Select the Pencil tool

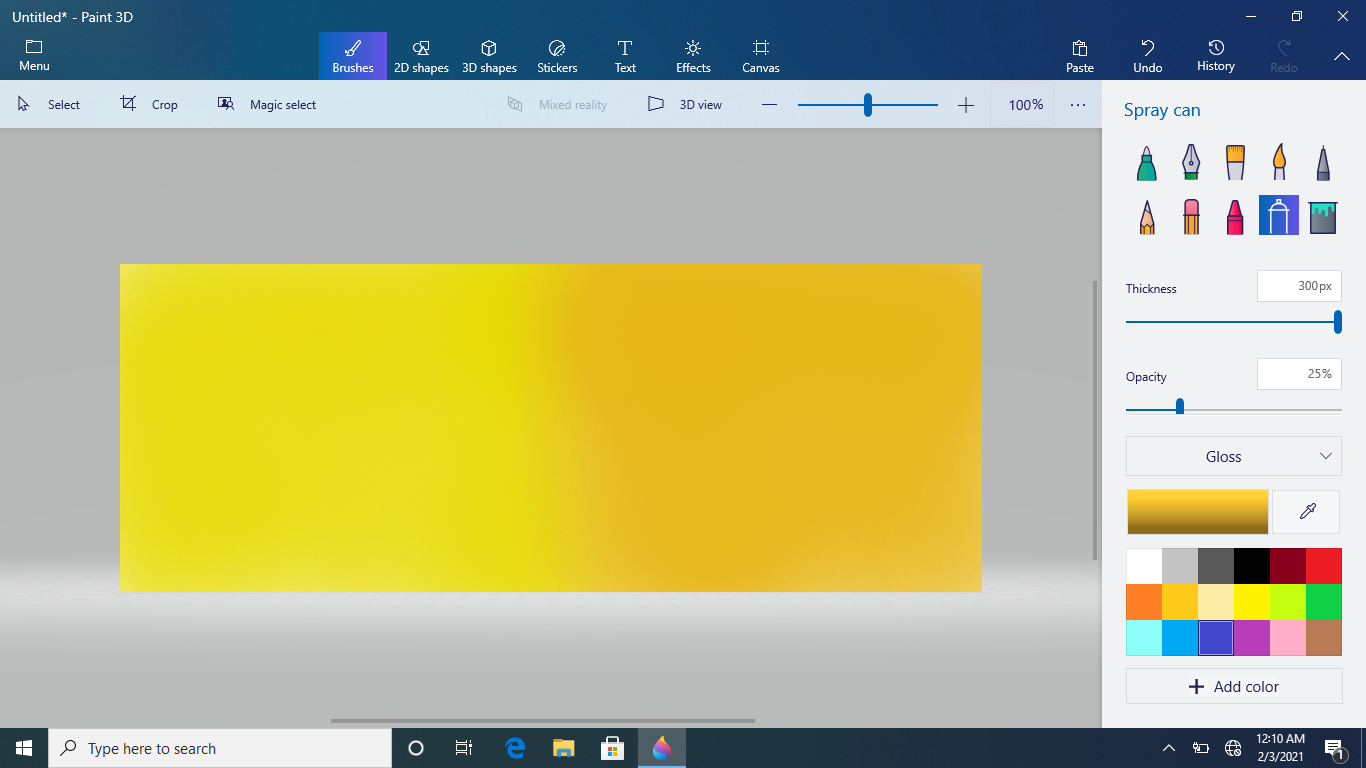click(1146, 216)
